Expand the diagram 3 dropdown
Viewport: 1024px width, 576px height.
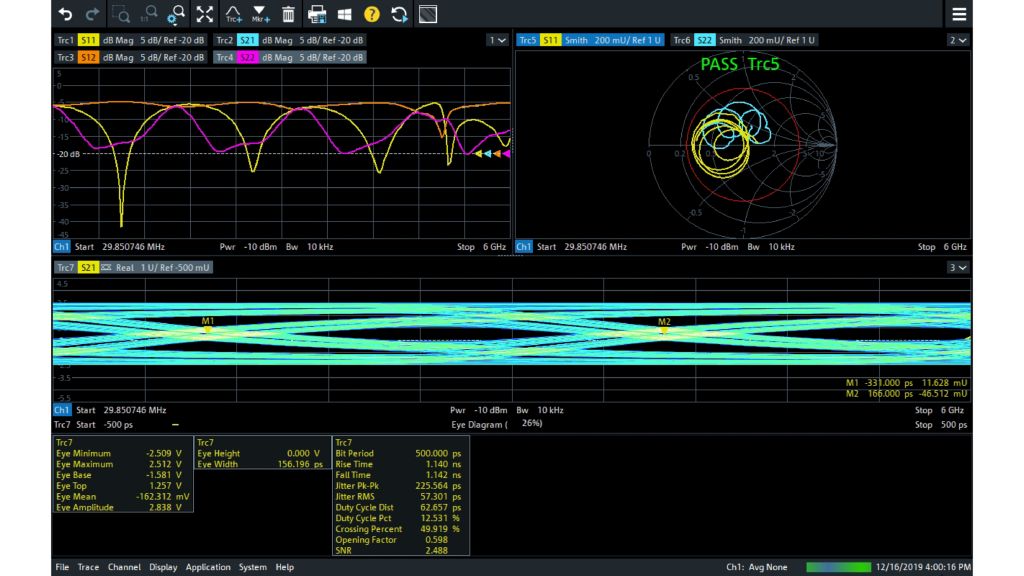click(958, 268)
